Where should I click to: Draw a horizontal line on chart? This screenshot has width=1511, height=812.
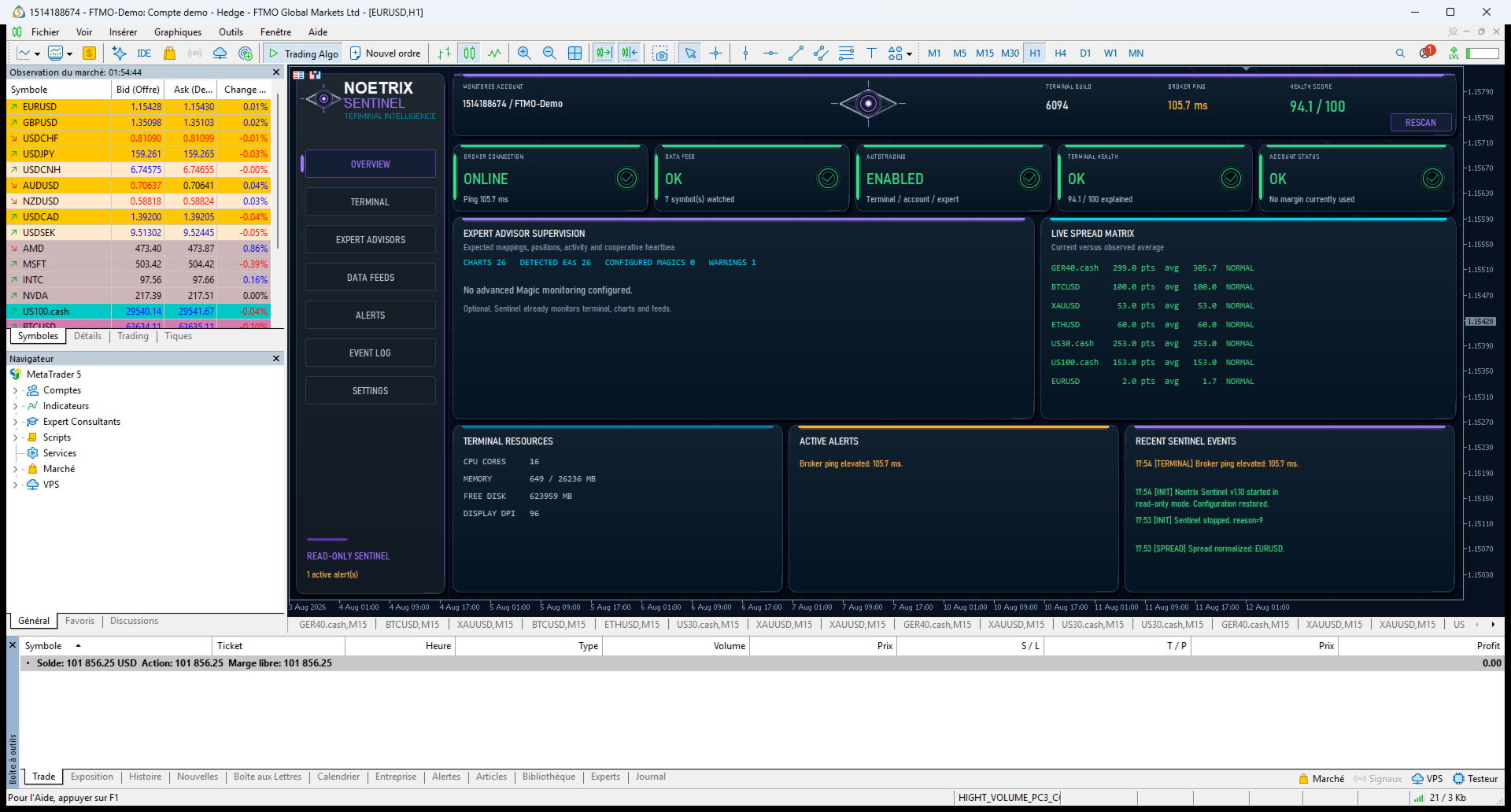(770, 54)
